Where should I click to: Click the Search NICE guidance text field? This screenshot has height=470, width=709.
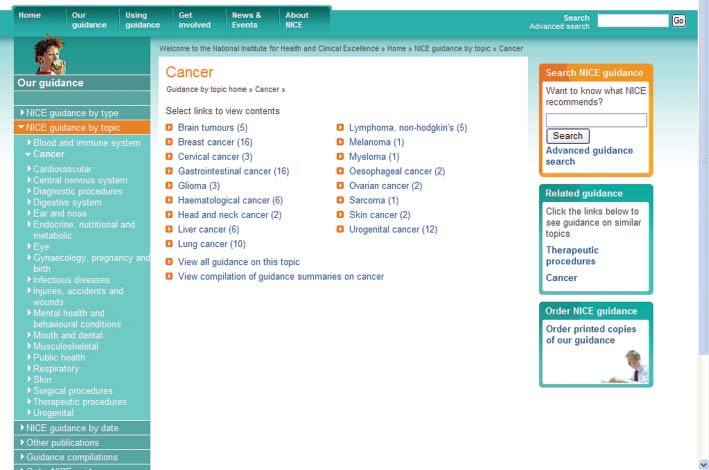pos(596,120)
